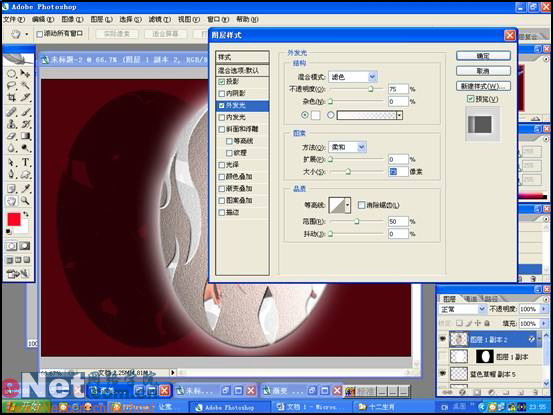Click the outer glow opacity slider handle
The height and width of the screenshot is (415, 553).
pyautogui.click(x=371, y=89)
